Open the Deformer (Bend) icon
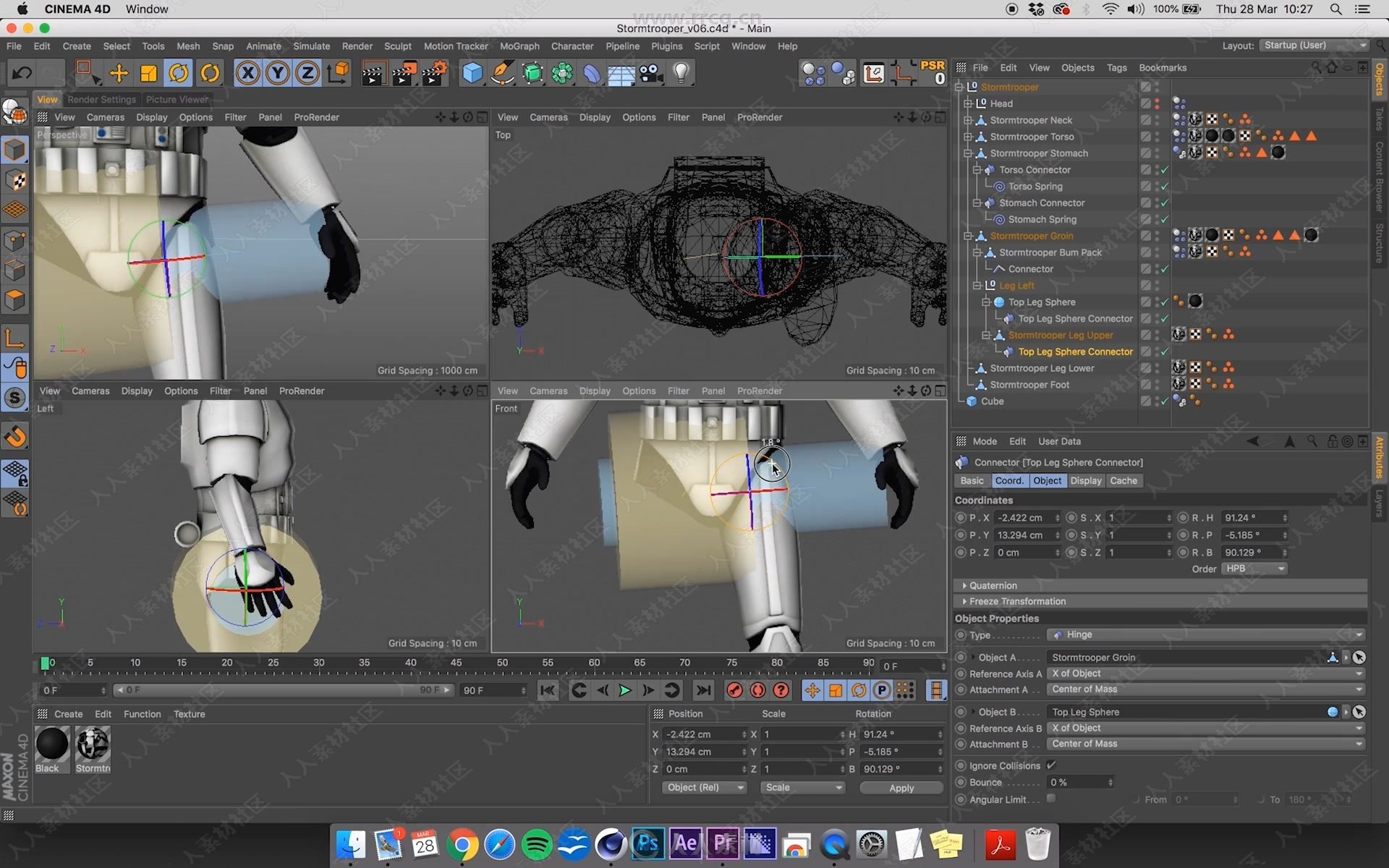Viewport: 1389px width, 868px height. 592,72
